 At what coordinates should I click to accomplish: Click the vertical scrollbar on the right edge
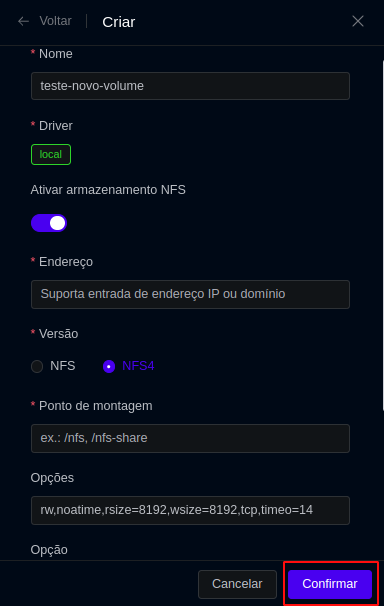coord(382,235)
